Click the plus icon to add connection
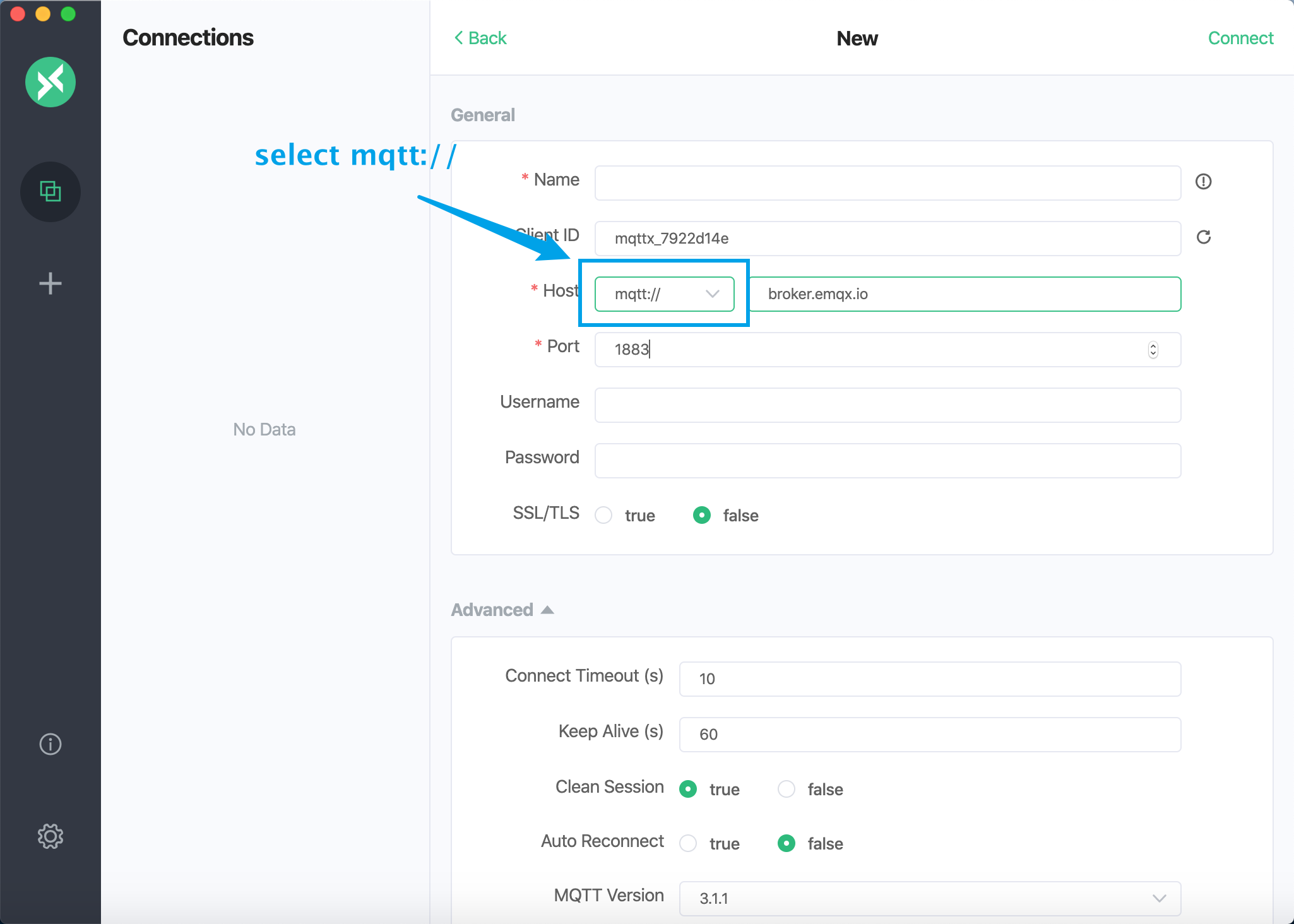The width and height of the screenshot is (1294, 924). coord(50,283)
